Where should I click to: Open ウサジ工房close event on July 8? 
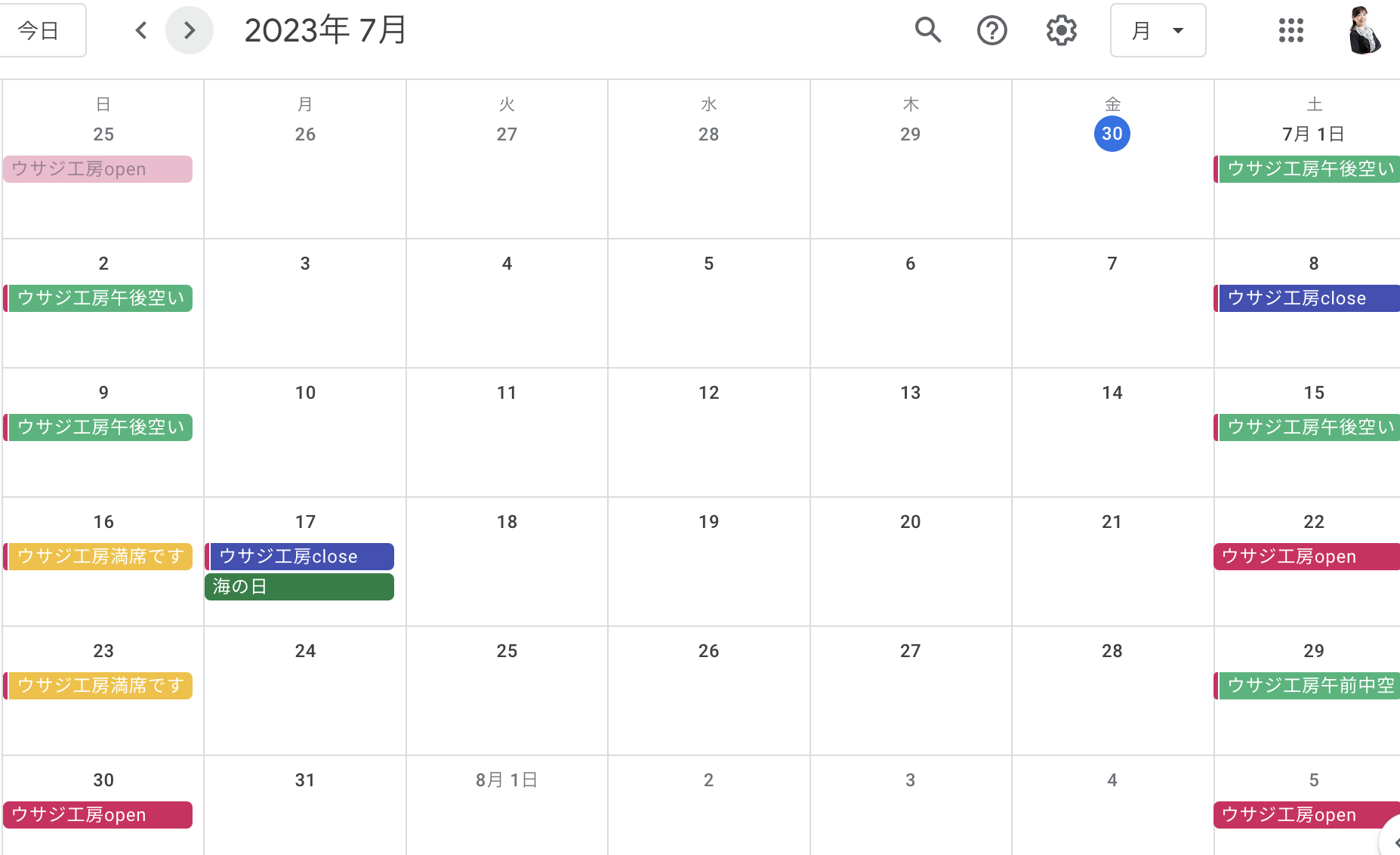(x=1307, y=298)
